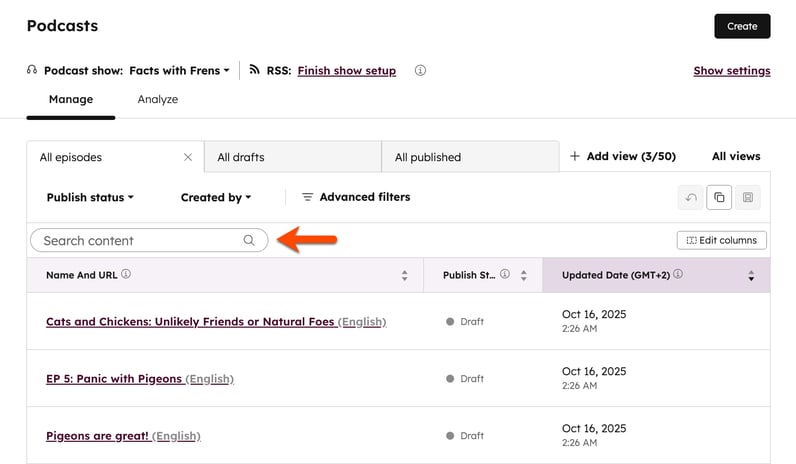Select the All drafts view tab

coord(292,157)
